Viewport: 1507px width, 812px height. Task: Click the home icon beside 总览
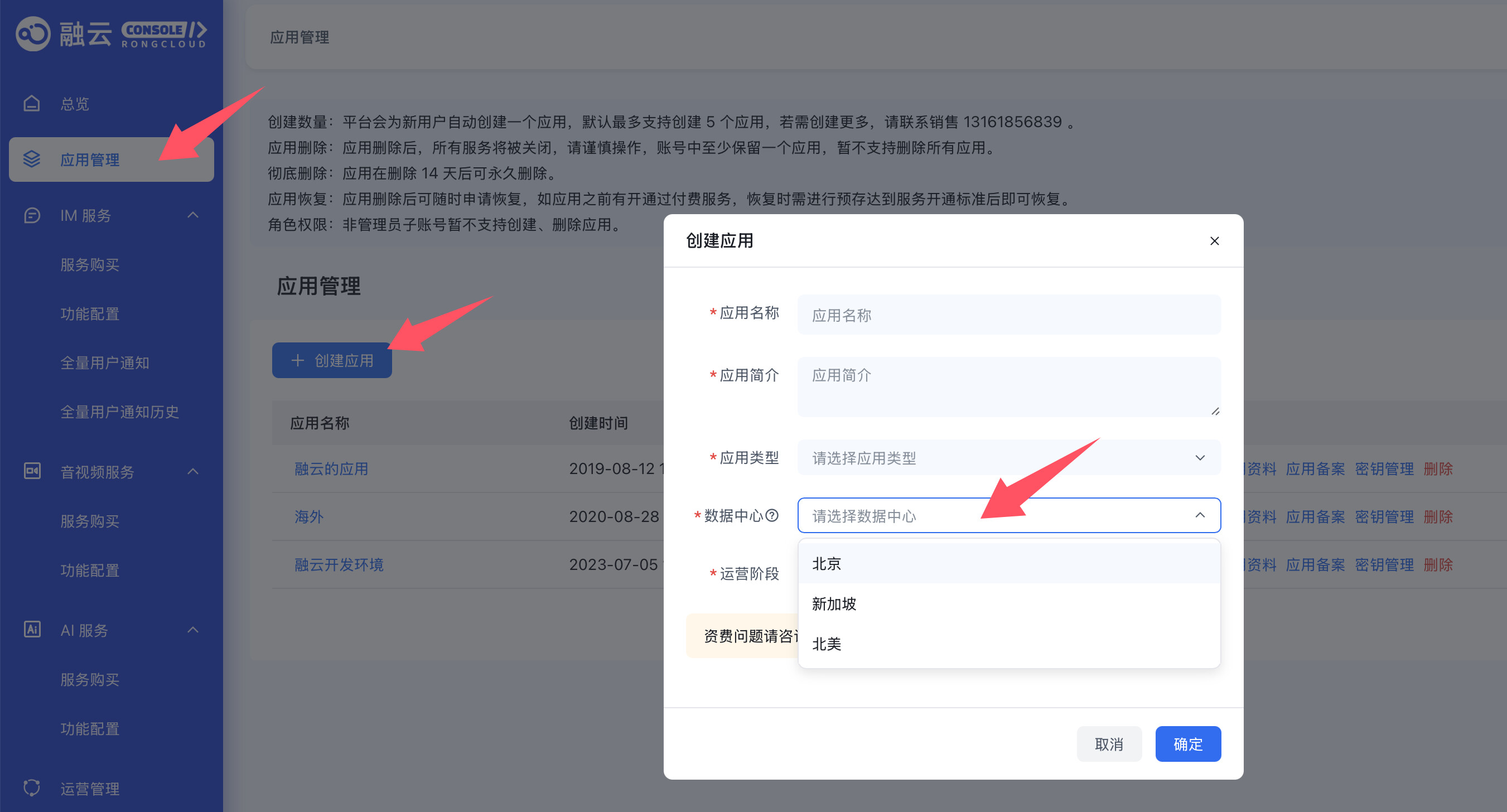tap(32, 104)
